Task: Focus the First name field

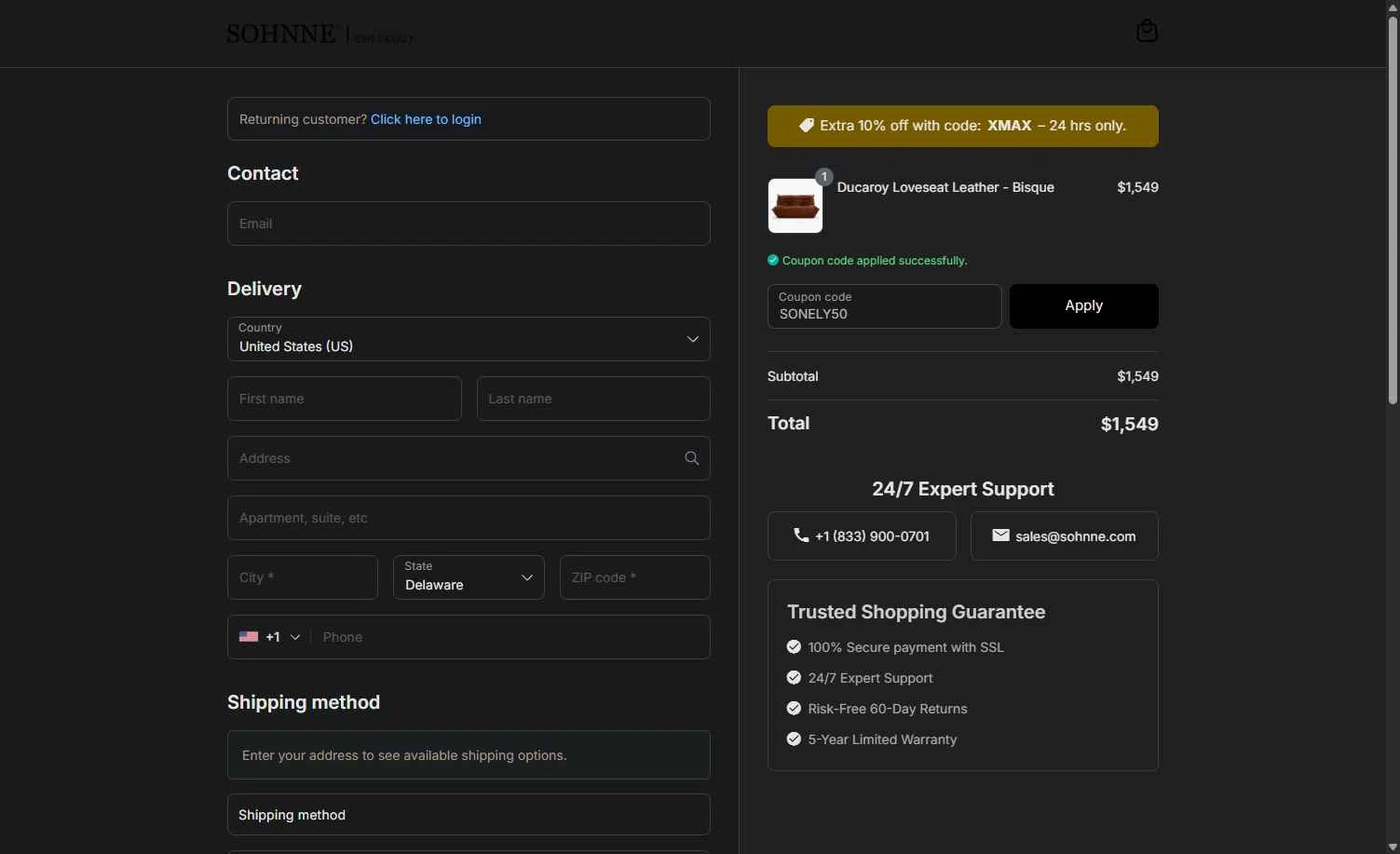Action: pyautogui.click(x=345, y=399)
